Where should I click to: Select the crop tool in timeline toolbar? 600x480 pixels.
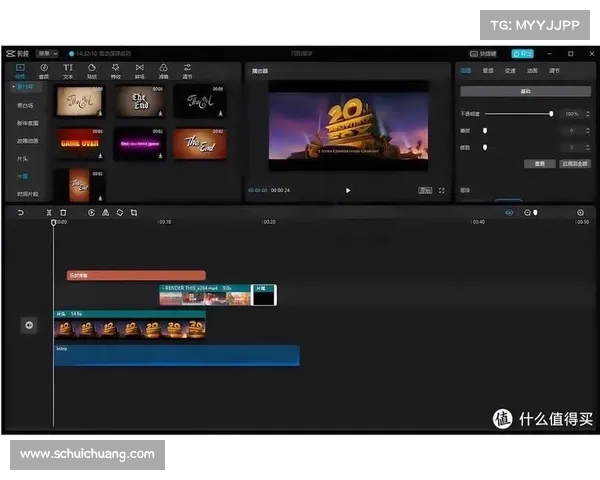click(x=134, y=212)
